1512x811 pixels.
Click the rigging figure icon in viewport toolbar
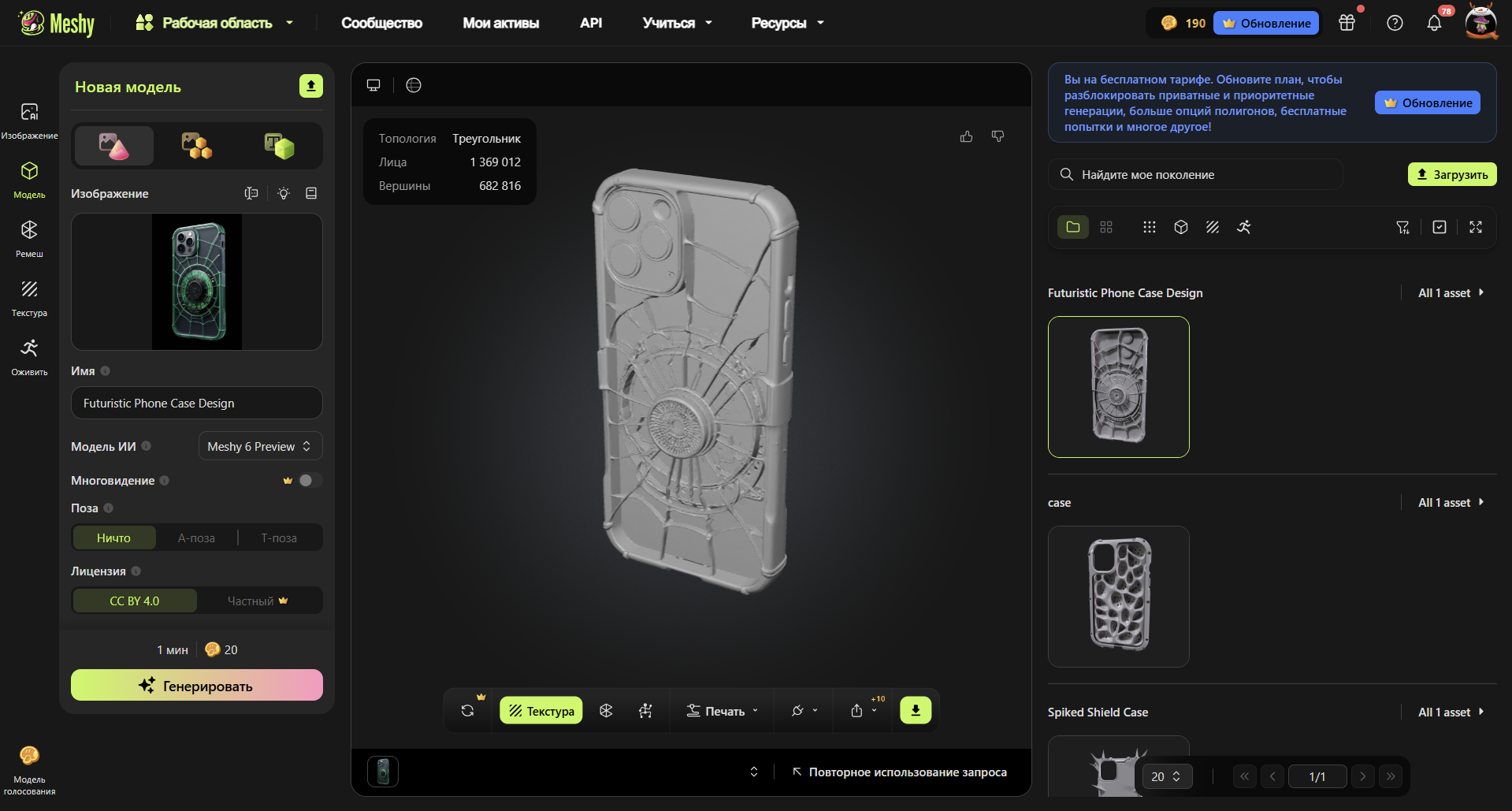[645, 711]
